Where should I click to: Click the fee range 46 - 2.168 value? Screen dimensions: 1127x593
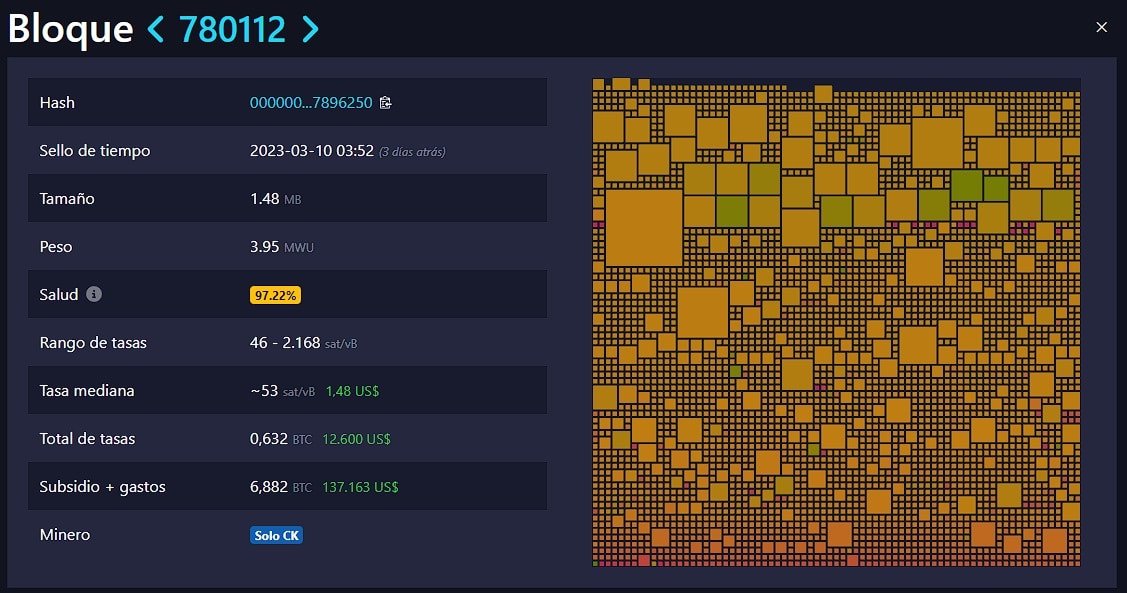point(303,343)
